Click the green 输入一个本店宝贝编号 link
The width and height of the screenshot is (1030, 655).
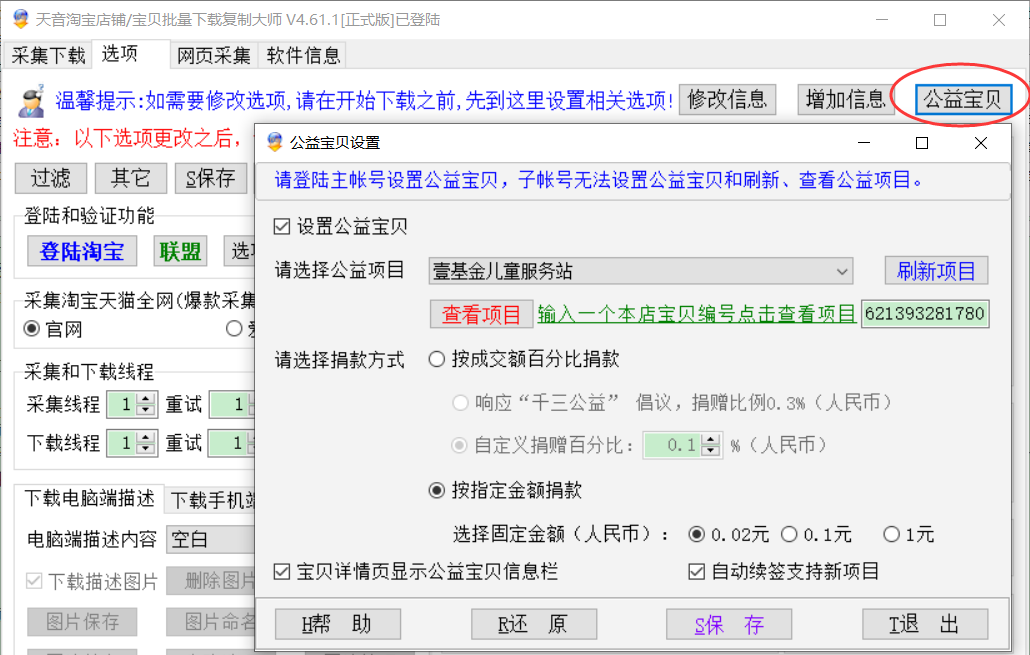[x=696, y=314]
